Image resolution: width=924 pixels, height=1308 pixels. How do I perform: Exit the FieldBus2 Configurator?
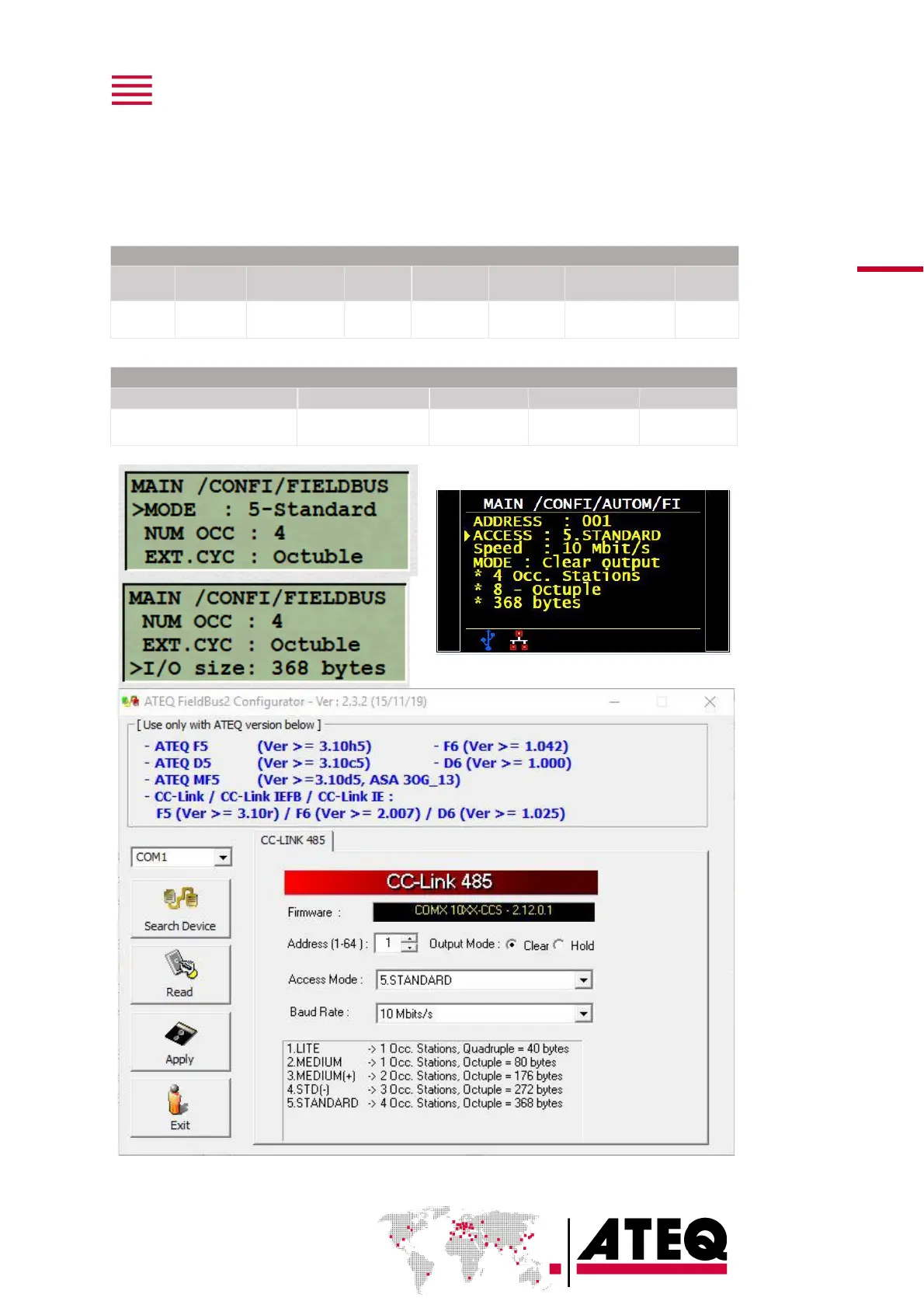coord(180,1108)
